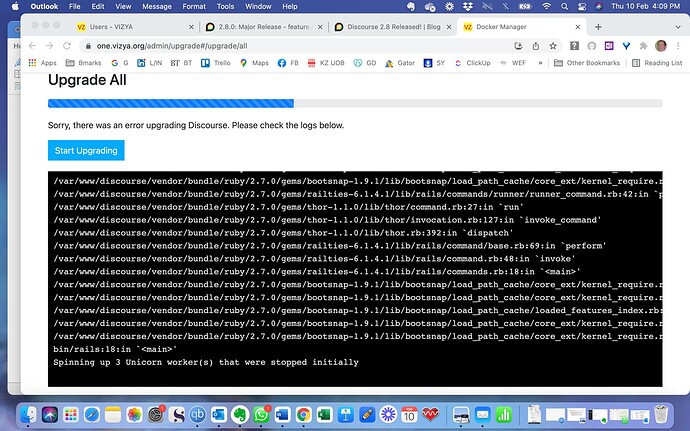690x431 pixels.
Task: Reload the current page
Action: coord(67,46)
